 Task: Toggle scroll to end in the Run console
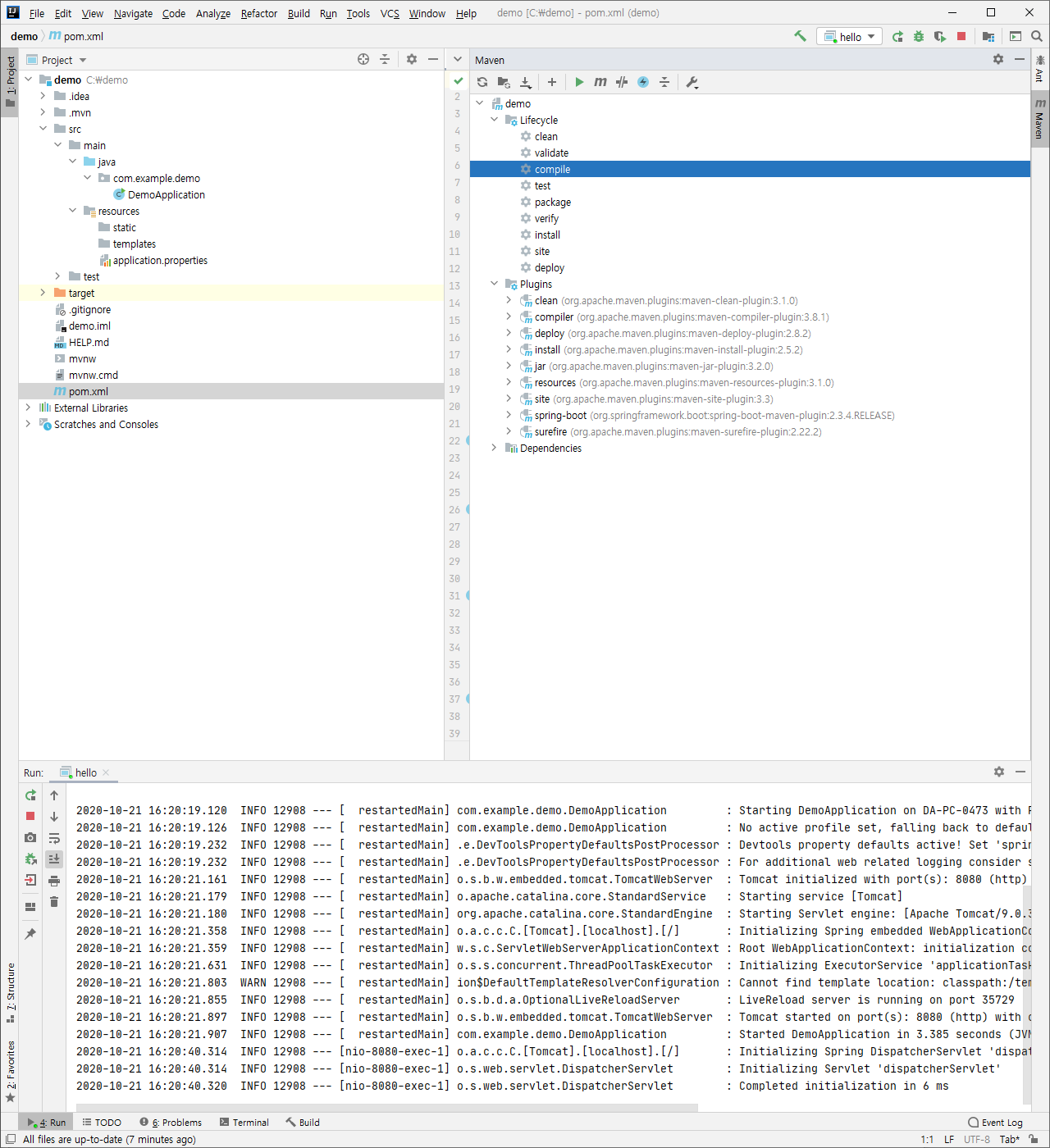(x=54, y=859)
